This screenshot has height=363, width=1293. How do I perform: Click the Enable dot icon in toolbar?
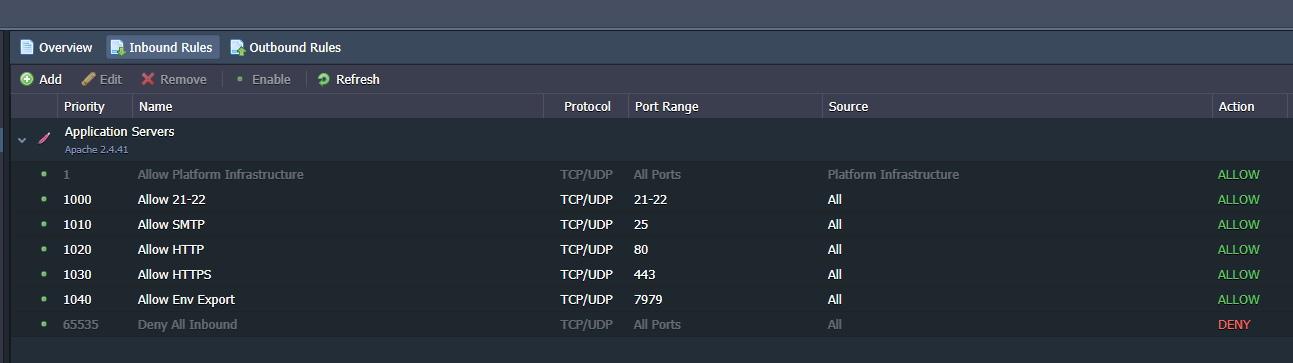240,79
